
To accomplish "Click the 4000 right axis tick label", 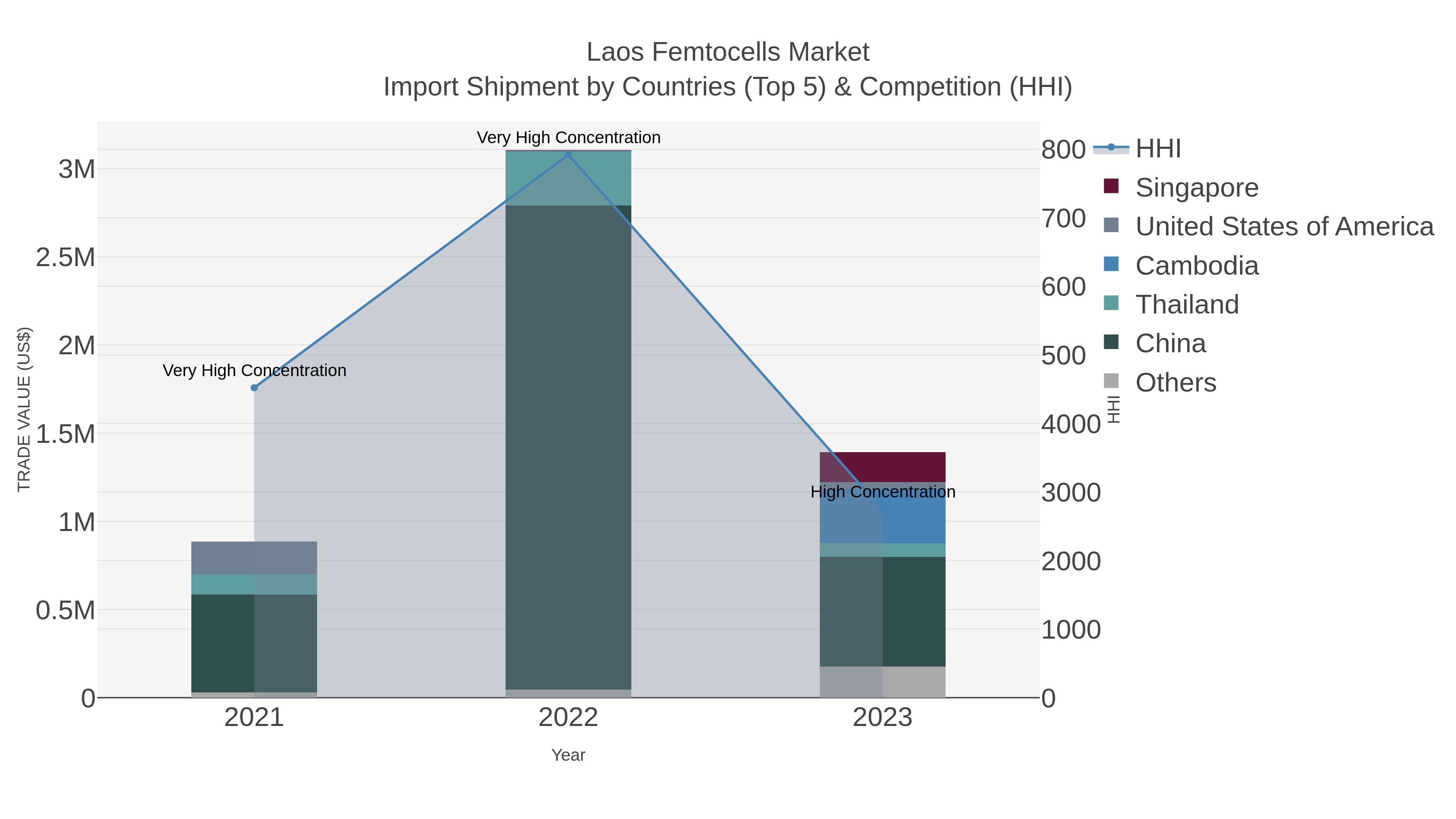I will pos(1071,424).
